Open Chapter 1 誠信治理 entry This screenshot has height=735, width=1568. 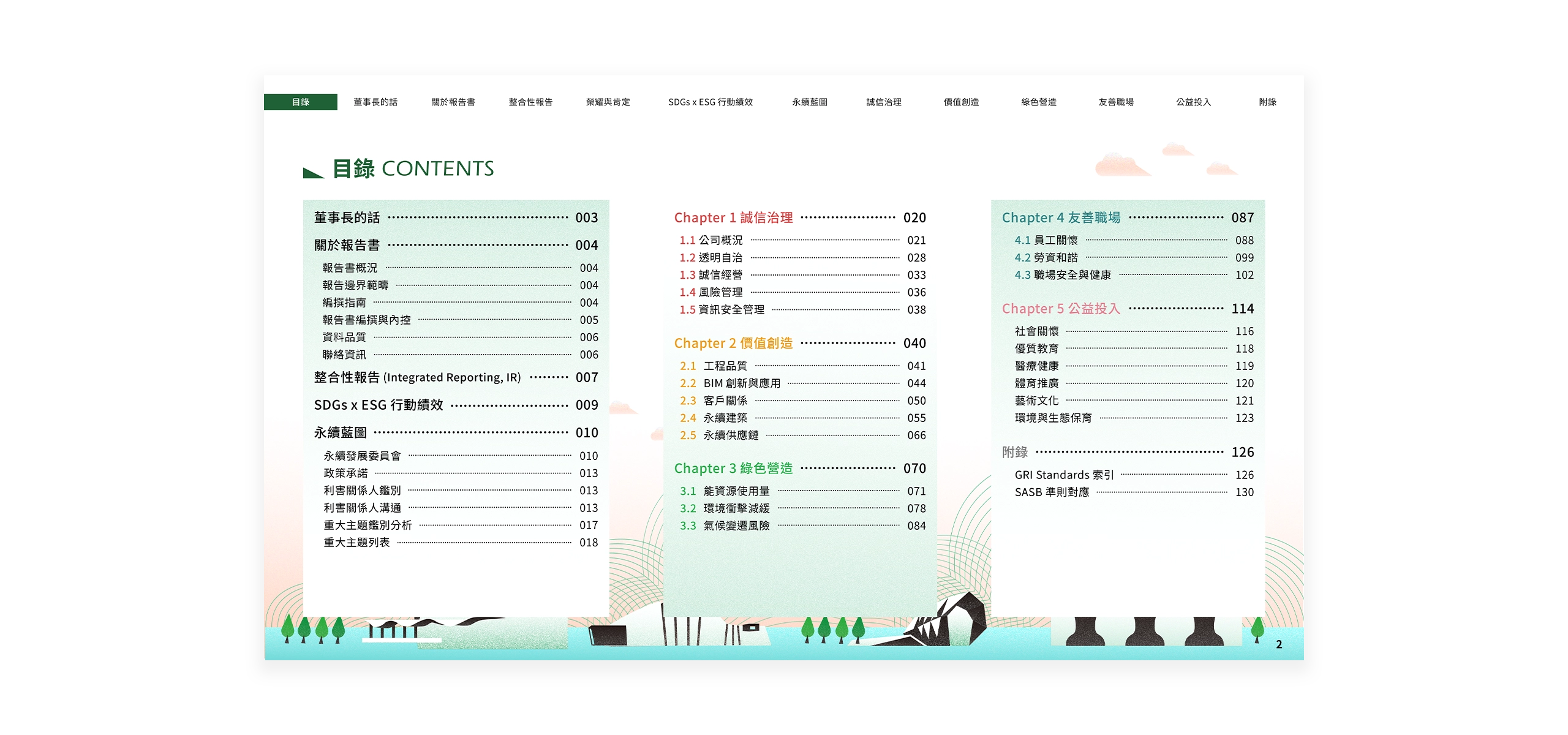[733, 217]
